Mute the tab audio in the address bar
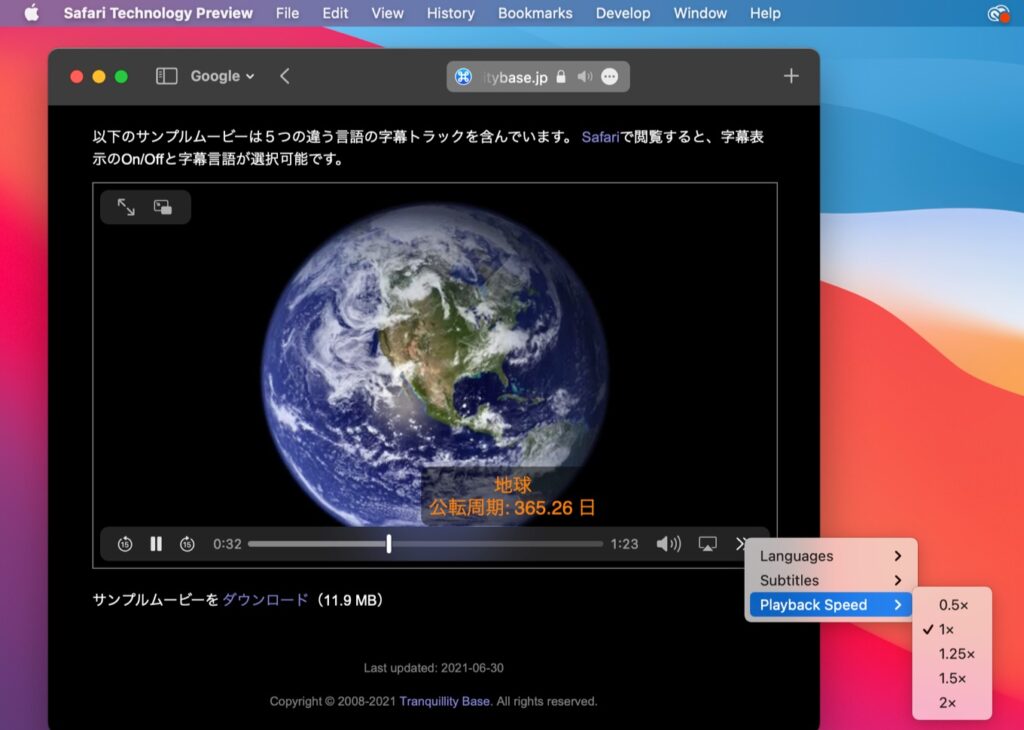Viewport: 1024px width, 730px height. tap(584, 76)
